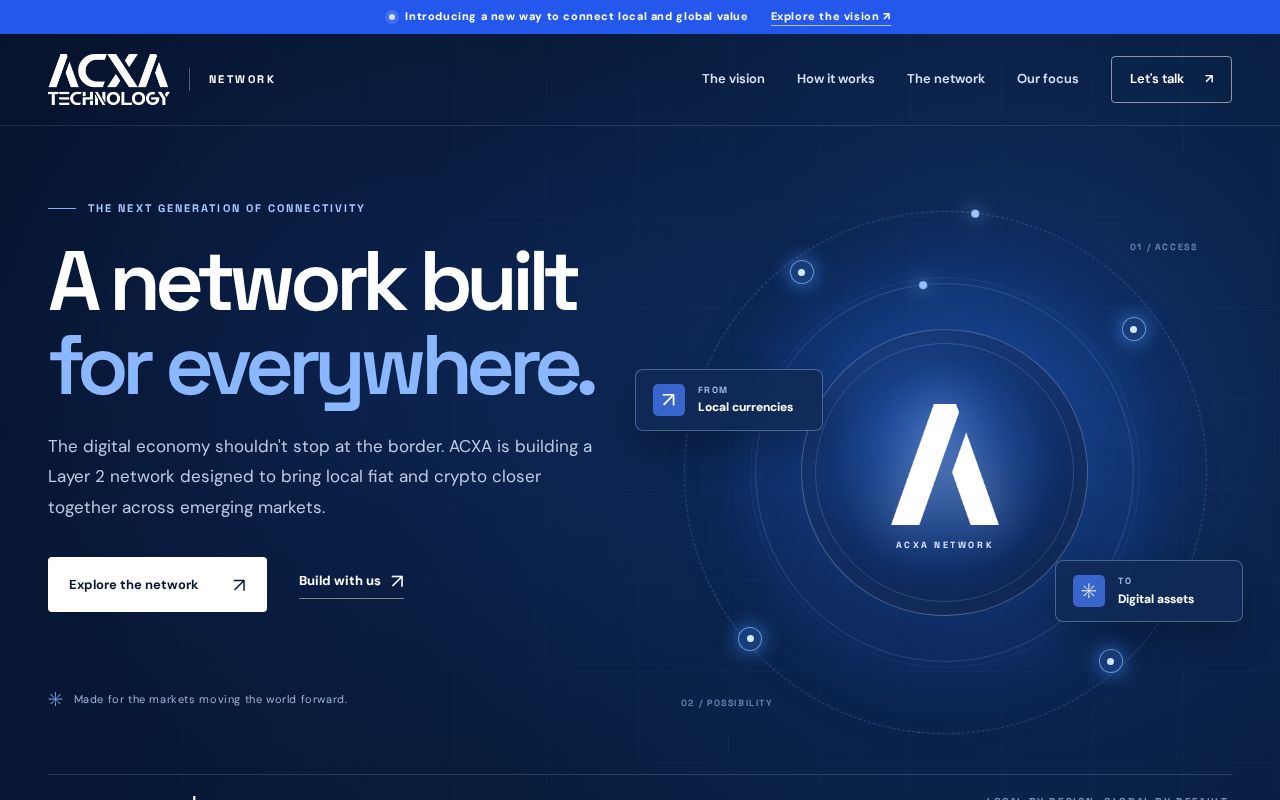Click the arrow icon in Let's talk
The height and width of the screenshot is (800, 1280).
pyautogui.click(x=1209, y=79)
